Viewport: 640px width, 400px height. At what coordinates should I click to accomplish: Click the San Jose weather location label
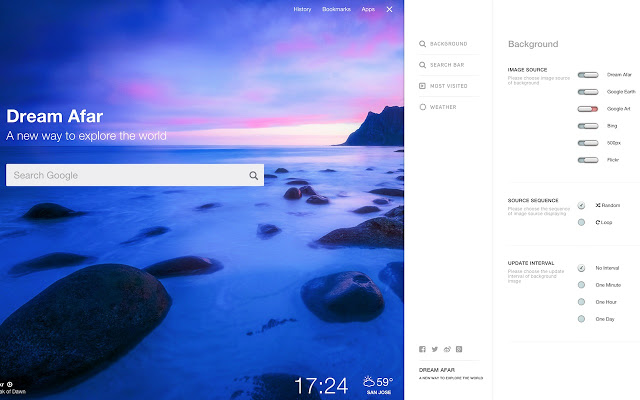(379, 392)
